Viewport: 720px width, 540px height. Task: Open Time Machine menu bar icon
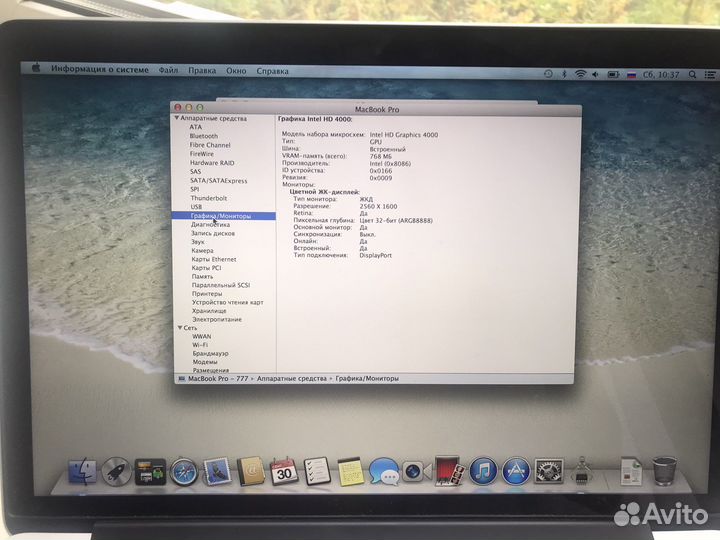[x=548, y=74]
